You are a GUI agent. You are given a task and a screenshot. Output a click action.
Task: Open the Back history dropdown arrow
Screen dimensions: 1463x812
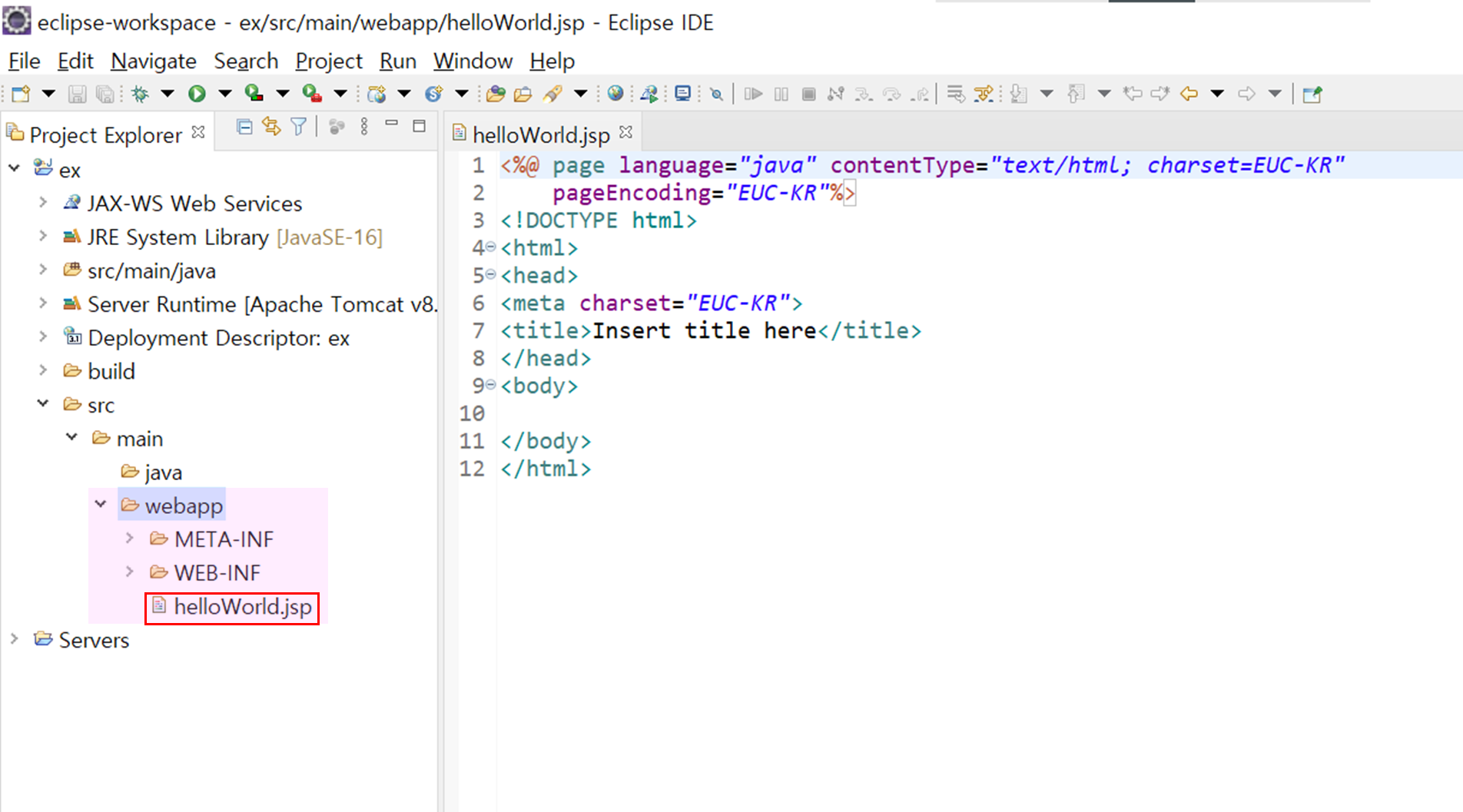pos(1217,94)
